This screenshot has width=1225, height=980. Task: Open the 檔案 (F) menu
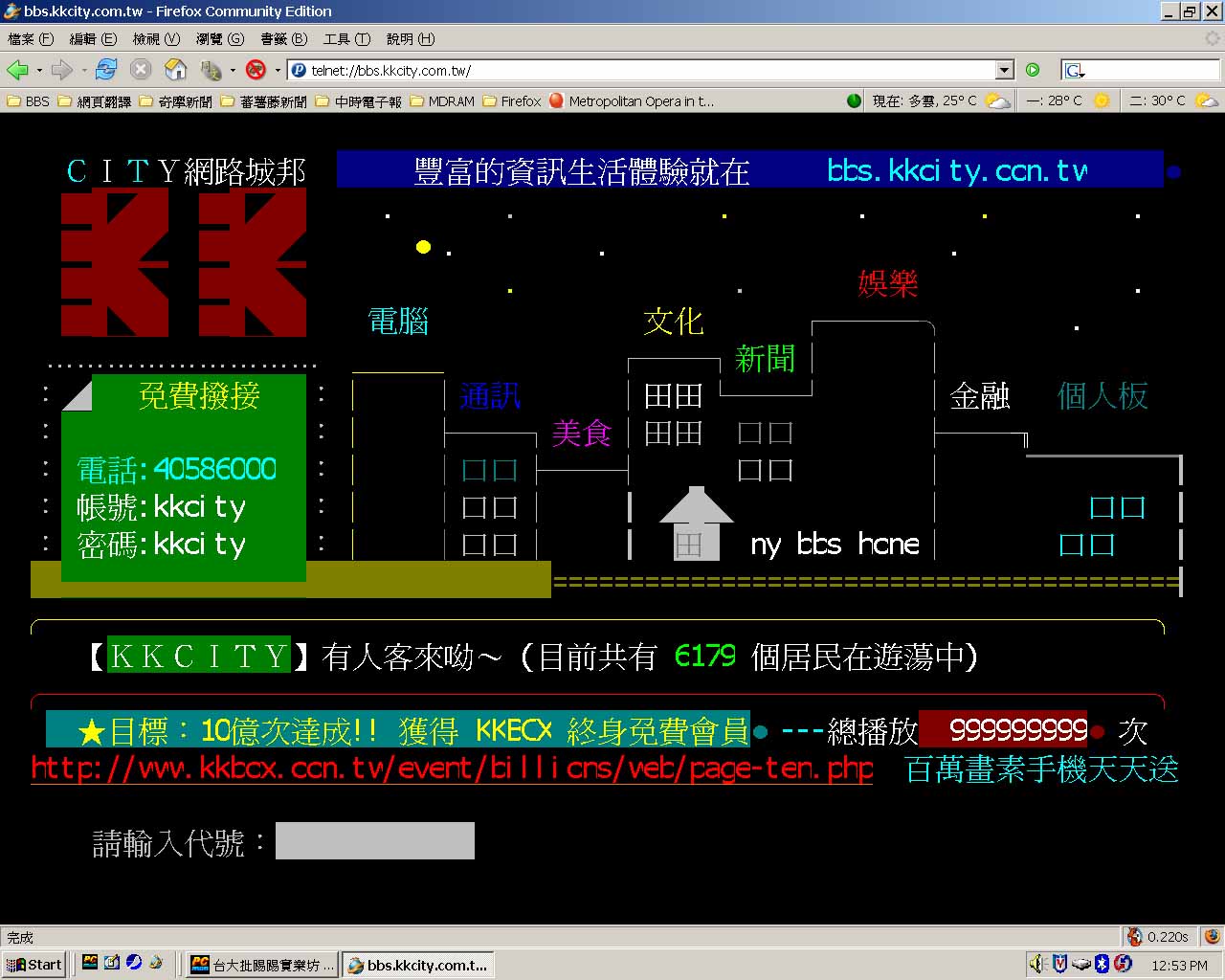coord(31,39)
